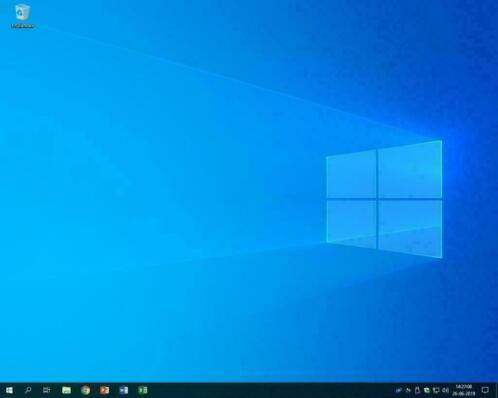Launch Excel from the taskbar
498x398 pixels.
143,390
